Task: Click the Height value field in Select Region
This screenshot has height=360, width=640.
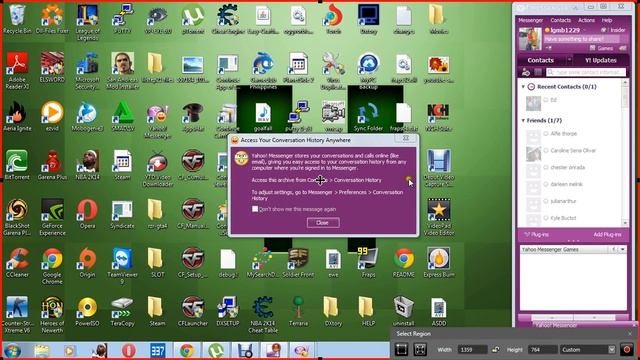Action: (x=542, y=349)
